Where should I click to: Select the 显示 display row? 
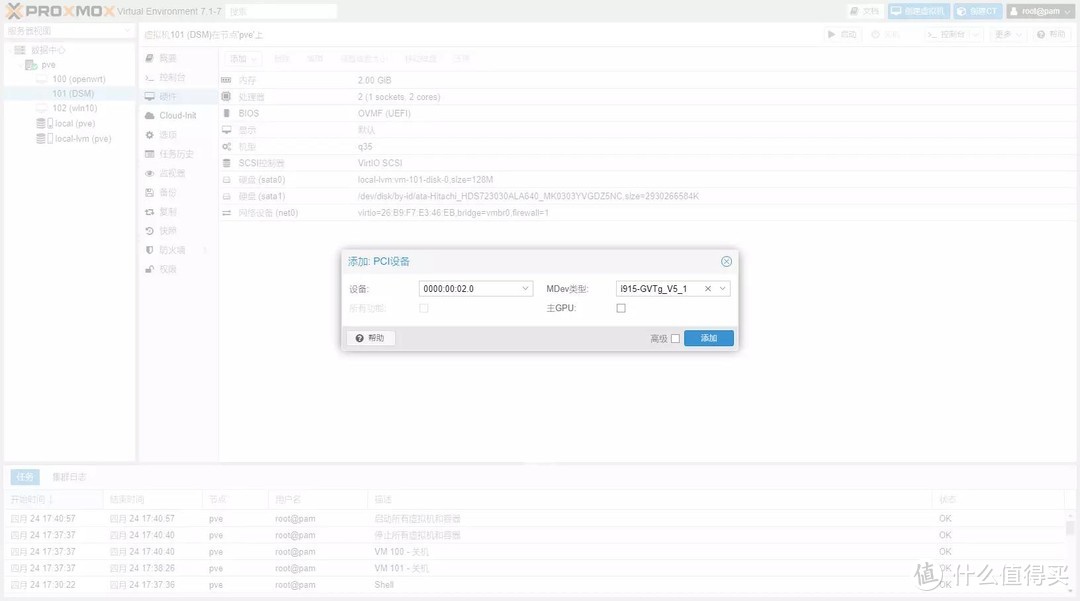pos(647,130)
